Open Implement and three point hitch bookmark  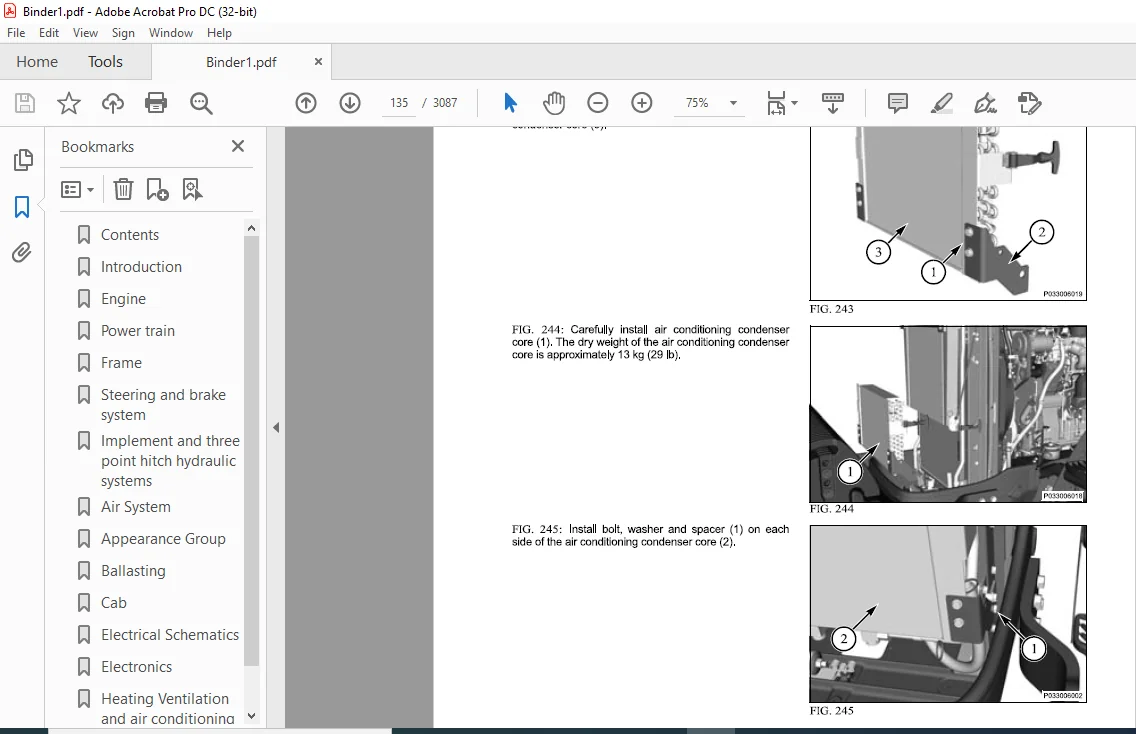170,461
